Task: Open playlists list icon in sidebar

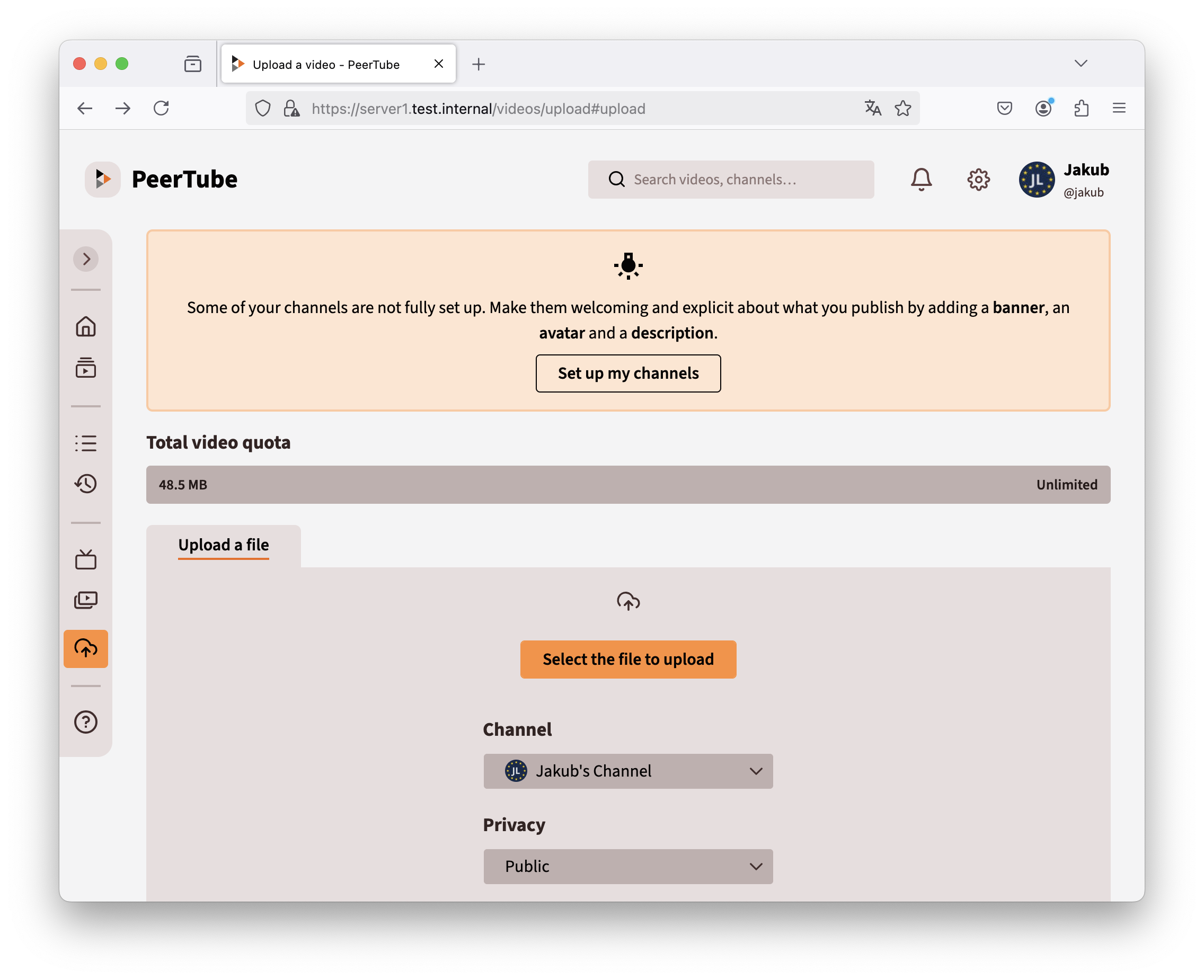Action: click(x=86, y=443)
